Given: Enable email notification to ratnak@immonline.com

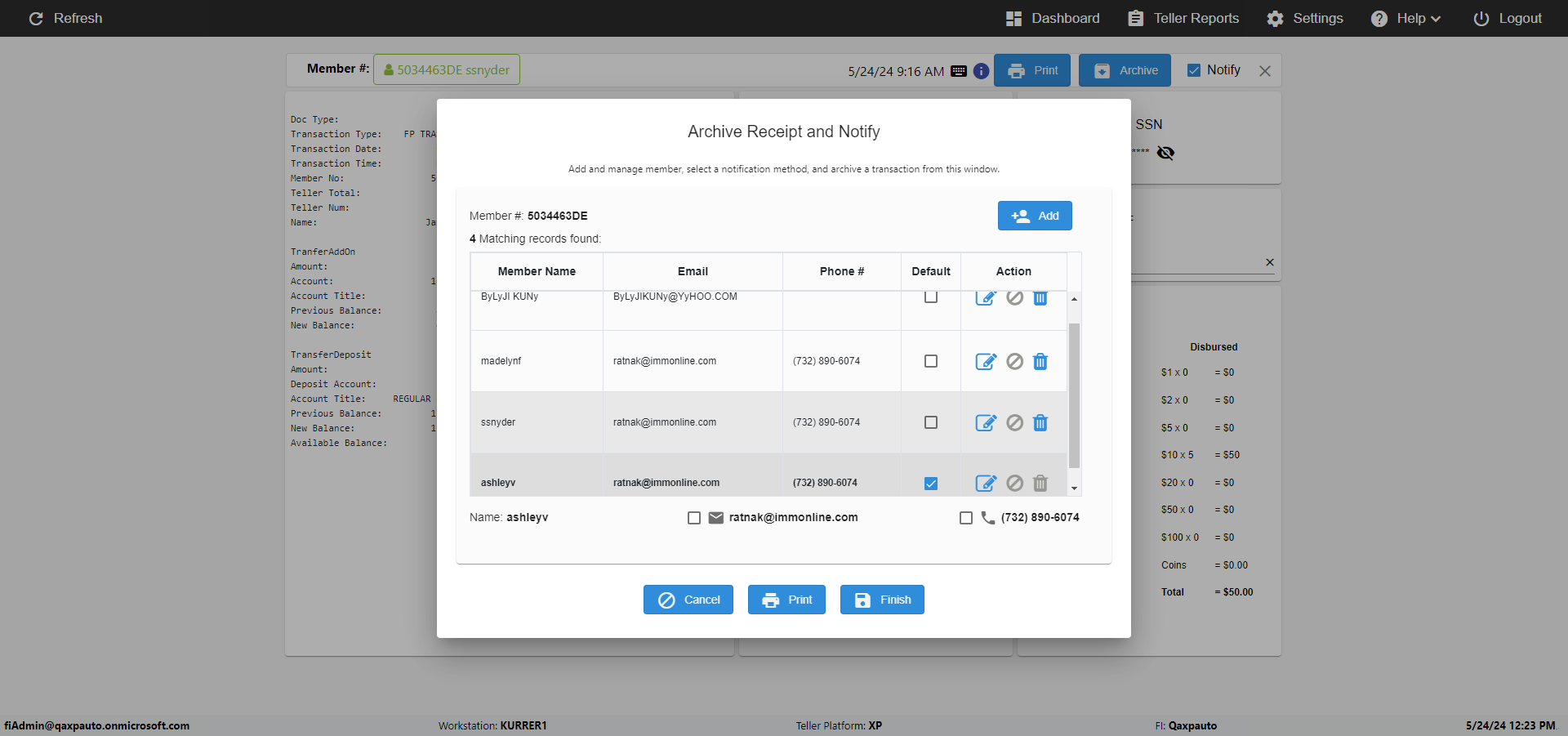Looking at the screenshot, I should pos(694,518).
